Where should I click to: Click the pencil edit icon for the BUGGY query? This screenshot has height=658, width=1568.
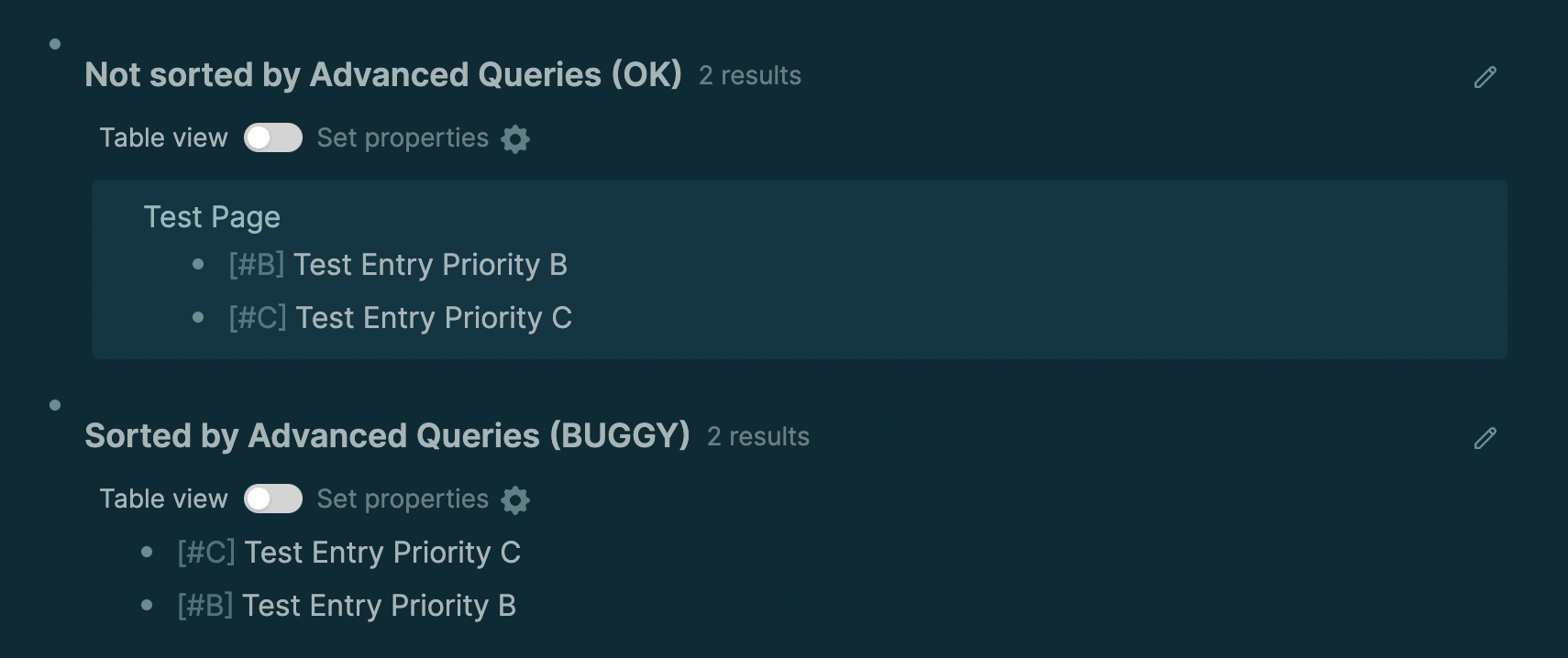coord(1486,439)
